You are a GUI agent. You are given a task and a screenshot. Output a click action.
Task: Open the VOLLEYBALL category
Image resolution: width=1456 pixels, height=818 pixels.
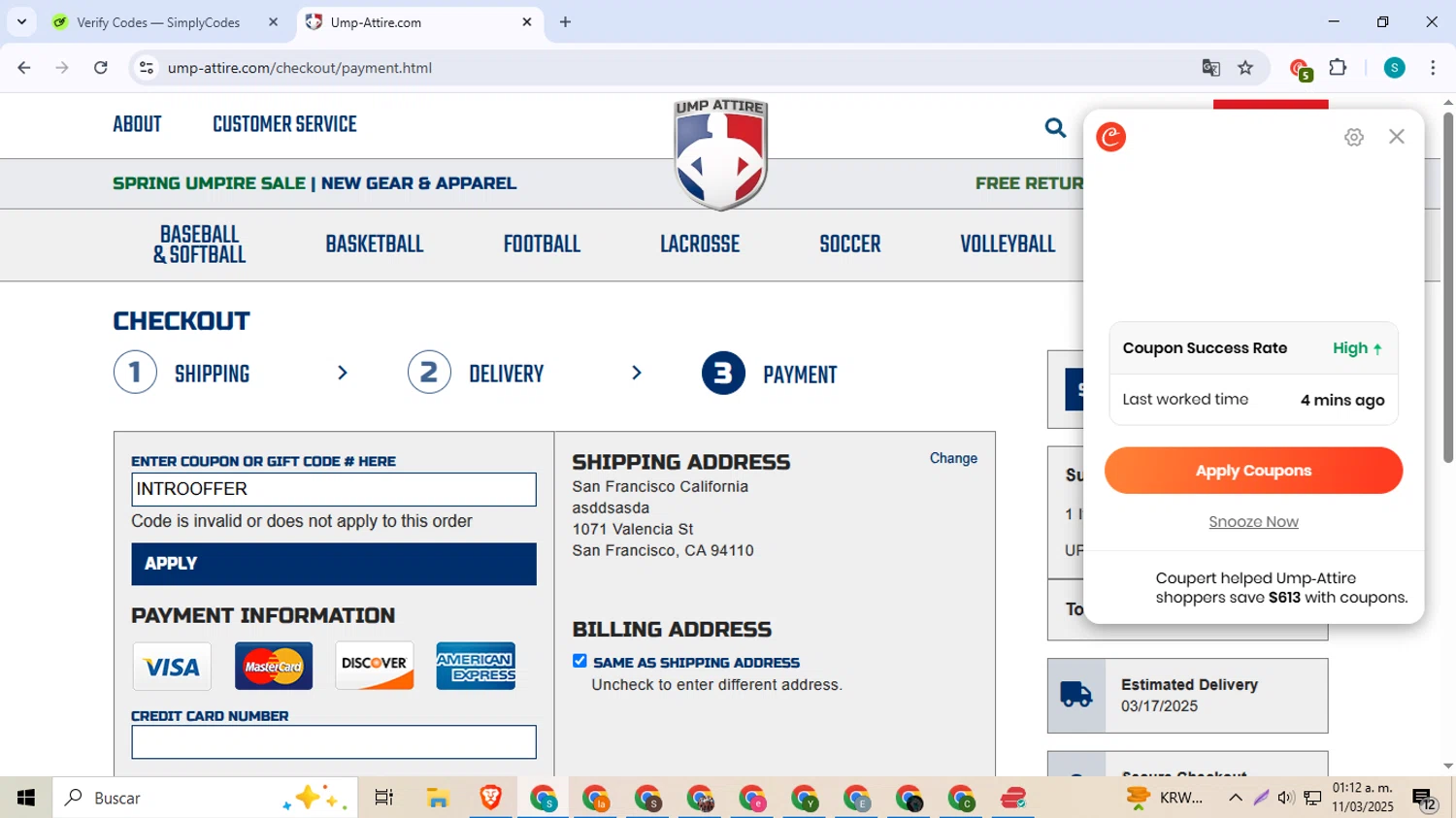pyautogui.click(x=1008, y=245)
